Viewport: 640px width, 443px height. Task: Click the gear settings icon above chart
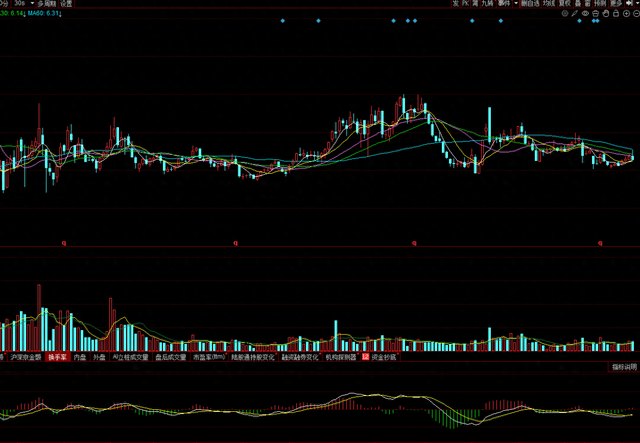pos(564,13)
